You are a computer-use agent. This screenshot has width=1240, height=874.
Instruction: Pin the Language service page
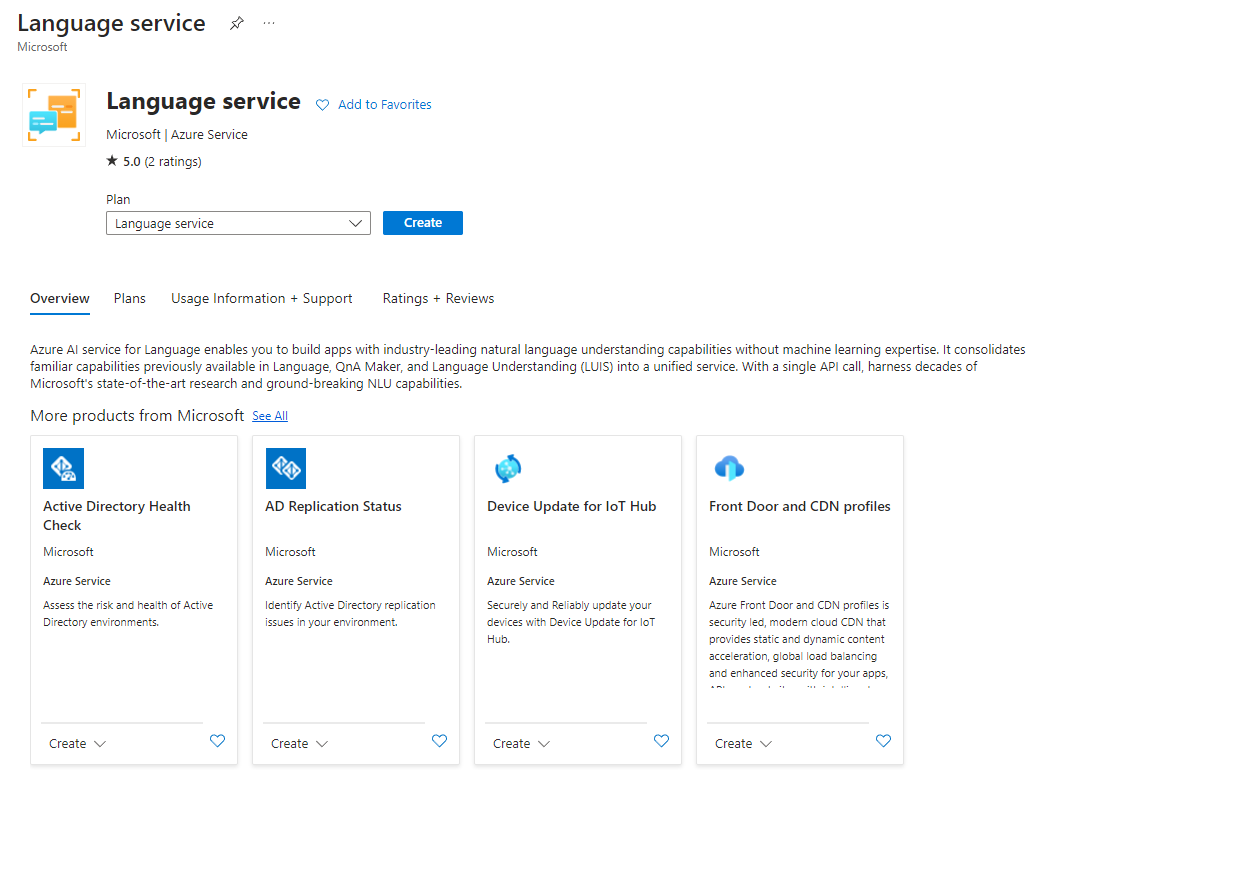click(x=236, y=22)
